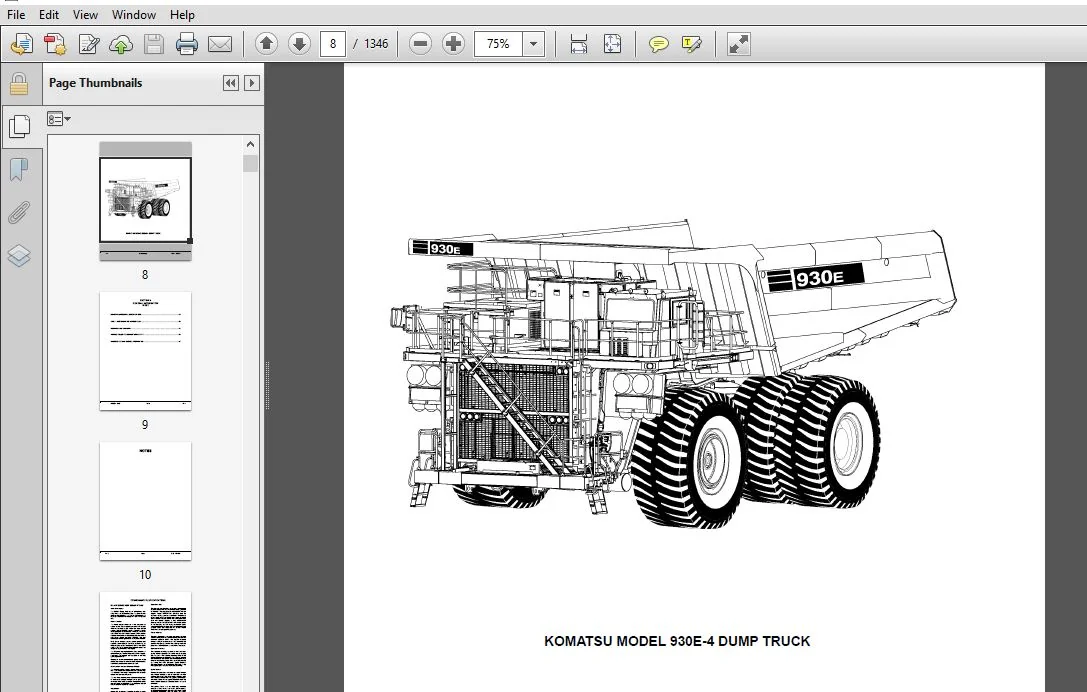Image resolution: width=1087 pixels, height=692 pixels.
Task: Open the View menu
Action: tap(85, 15)
